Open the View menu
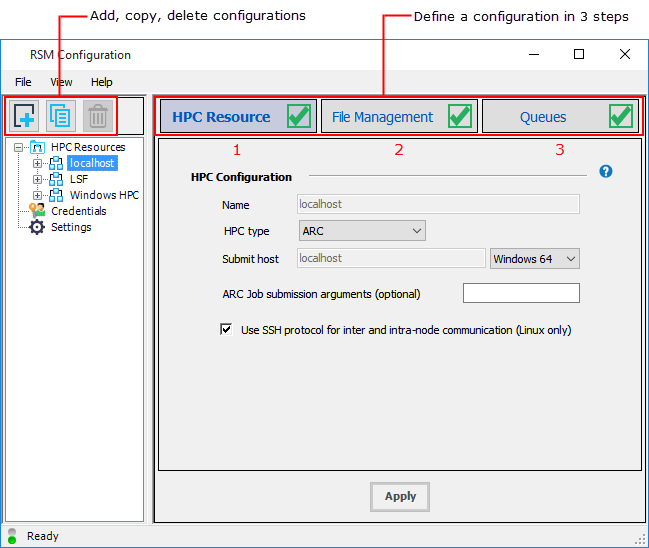Screen dimensions: 649x548 point(61,82)
